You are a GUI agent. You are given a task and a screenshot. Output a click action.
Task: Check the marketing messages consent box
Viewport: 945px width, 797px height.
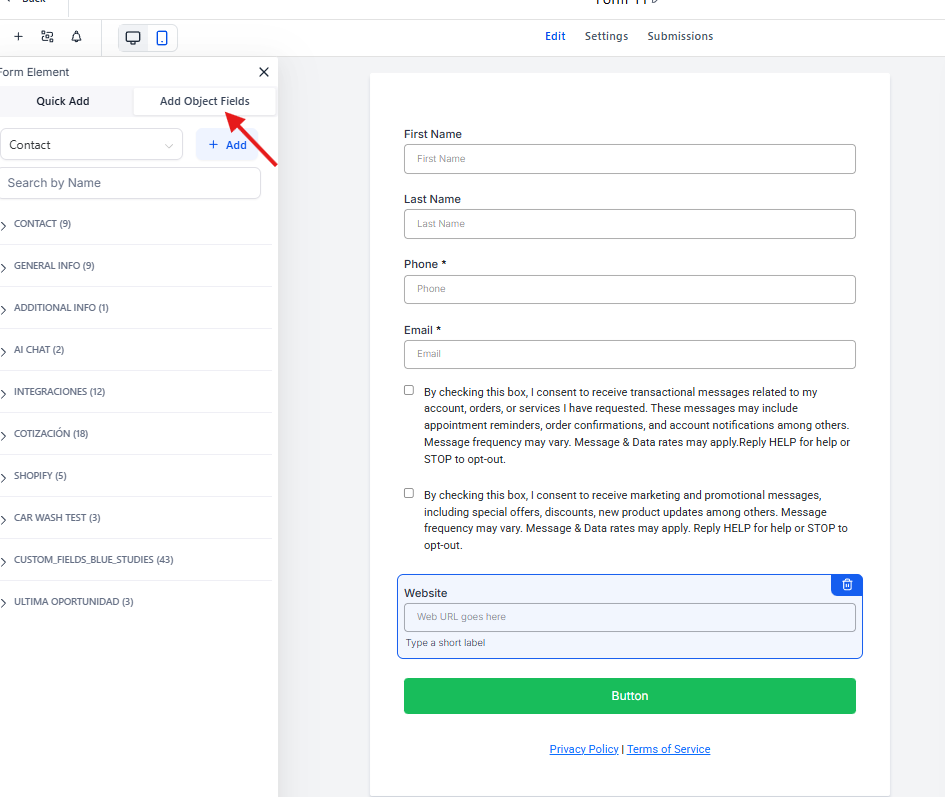click(x=409, y=493)
